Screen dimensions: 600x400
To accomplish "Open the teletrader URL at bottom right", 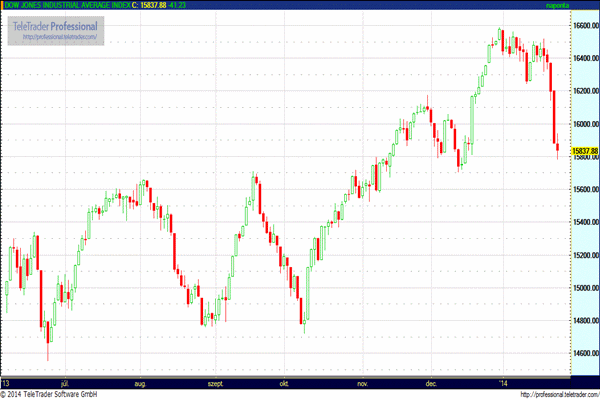I will click(x=560, y=394).
